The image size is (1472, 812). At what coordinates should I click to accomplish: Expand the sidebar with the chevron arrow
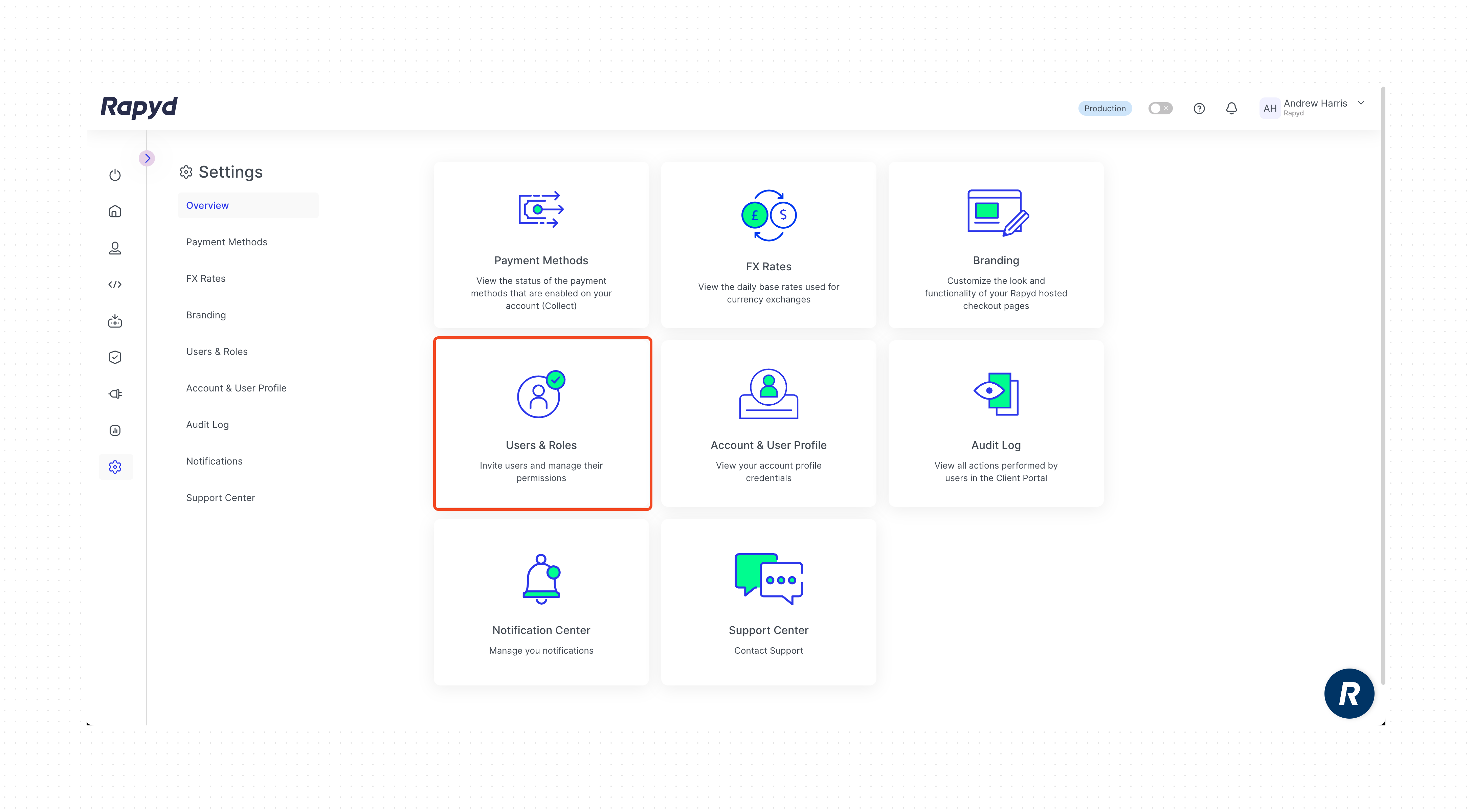147,158
